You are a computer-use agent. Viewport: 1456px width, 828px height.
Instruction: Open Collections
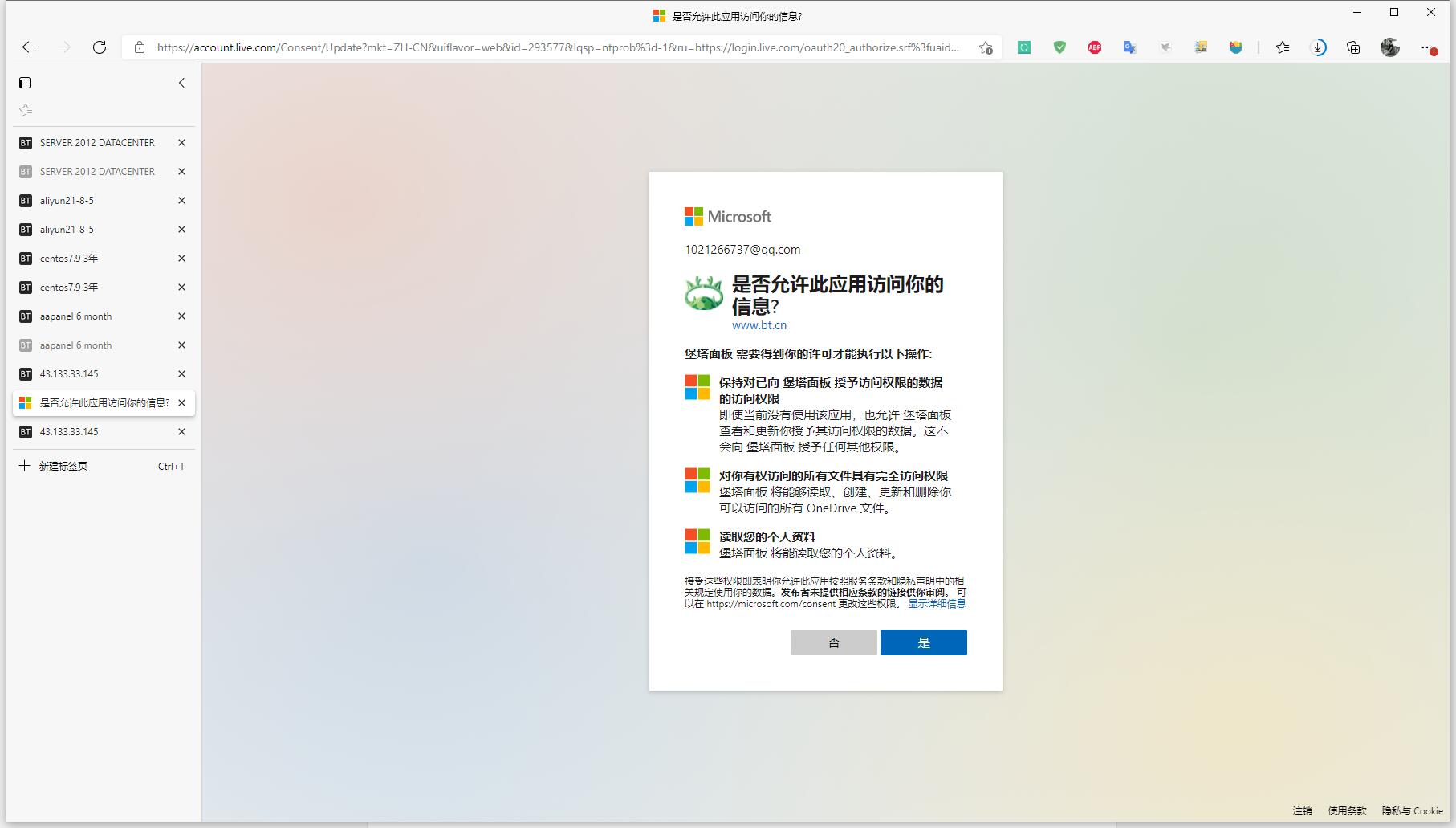coord(1353,47)
